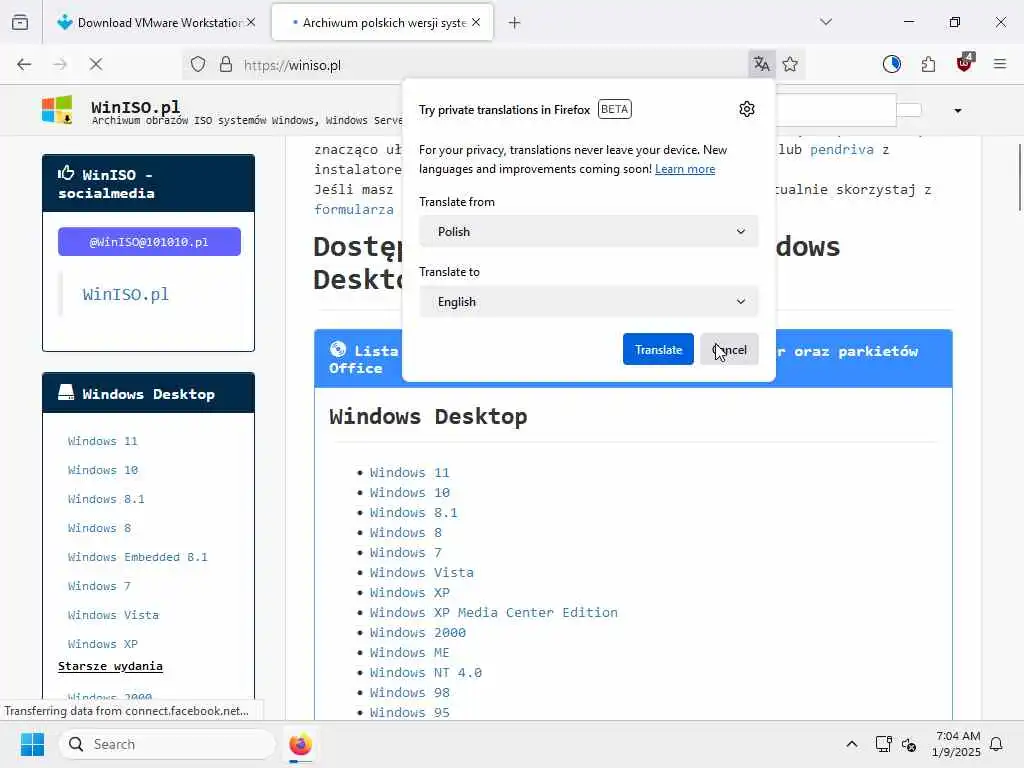Stop loading the current page
Screen dimensions: 1024x768
pos(95,64)
